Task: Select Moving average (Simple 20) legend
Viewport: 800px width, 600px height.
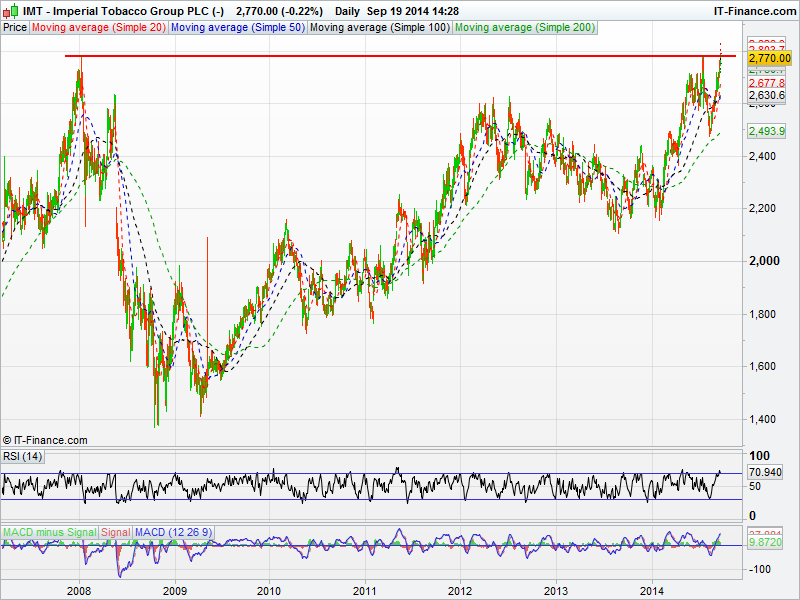Action: [x=98, y=27]
